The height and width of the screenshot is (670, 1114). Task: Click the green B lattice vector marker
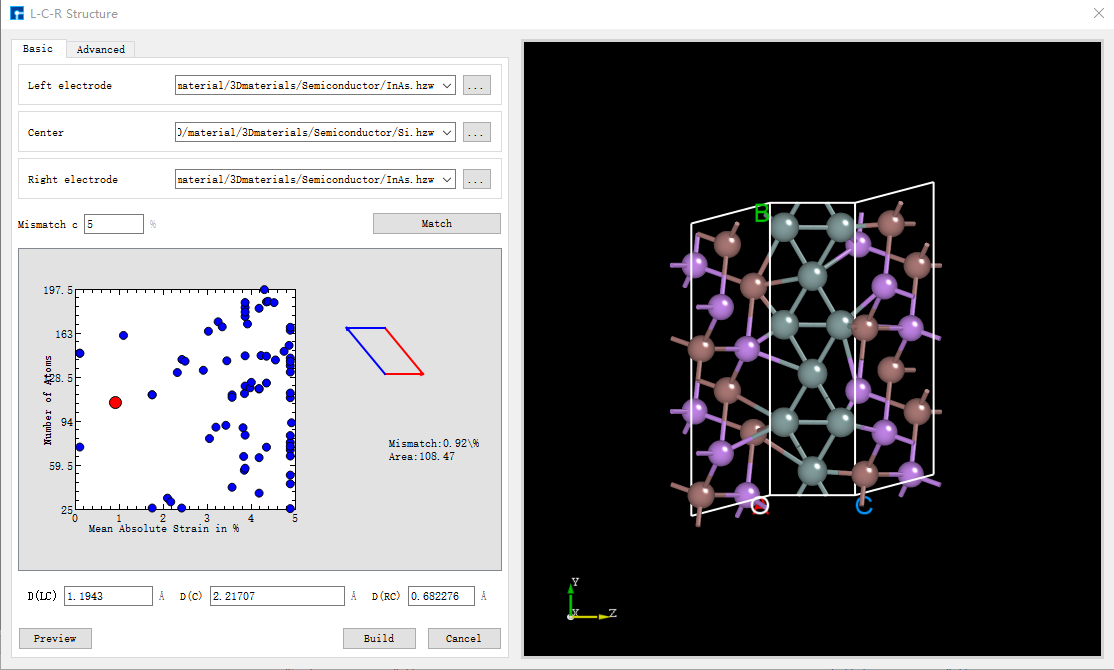[762, 213]
